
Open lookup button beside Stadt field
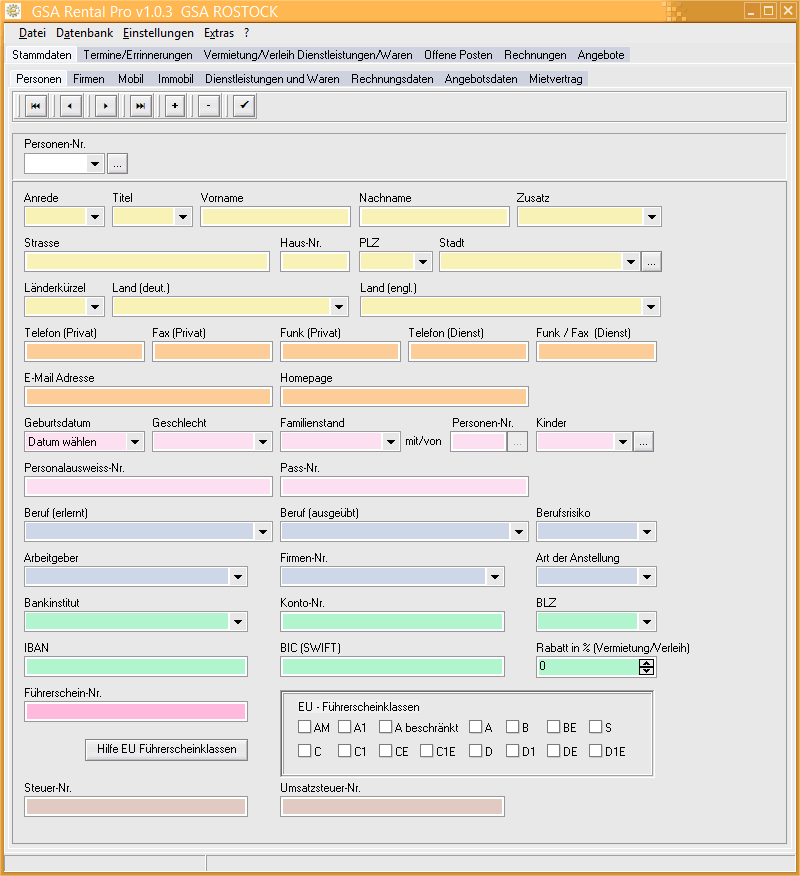click(x=651, y=262)
